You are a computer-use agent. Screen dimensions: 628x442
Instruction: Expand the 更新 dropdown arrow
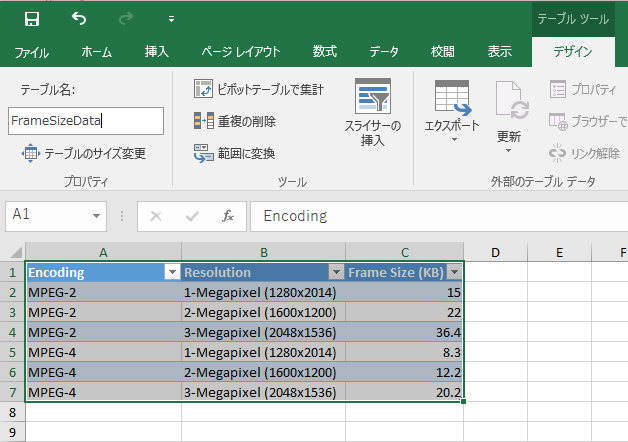[x=508, y=151]
